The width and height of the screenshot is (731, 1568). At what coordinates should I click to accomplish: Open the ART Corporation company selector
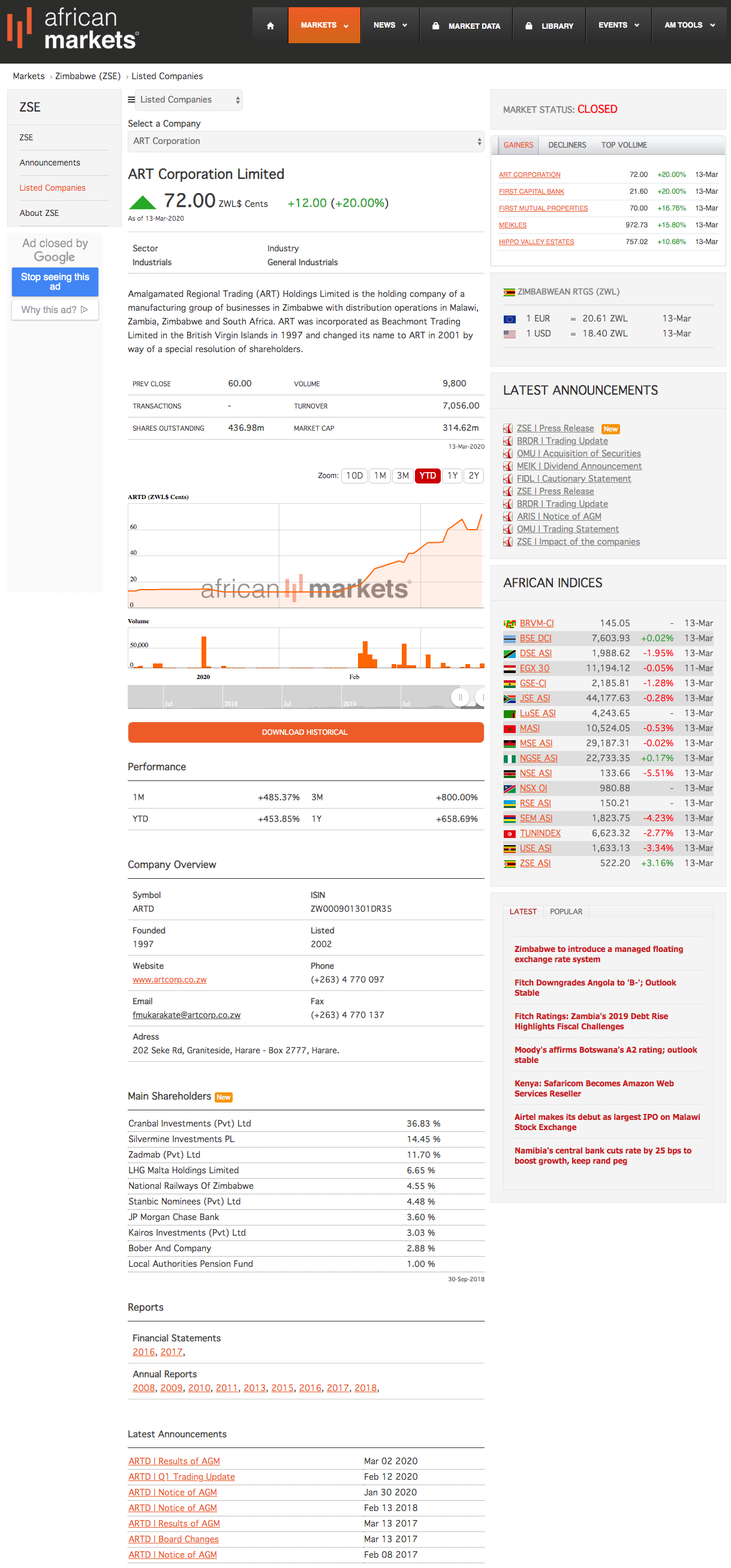point(306,141)
